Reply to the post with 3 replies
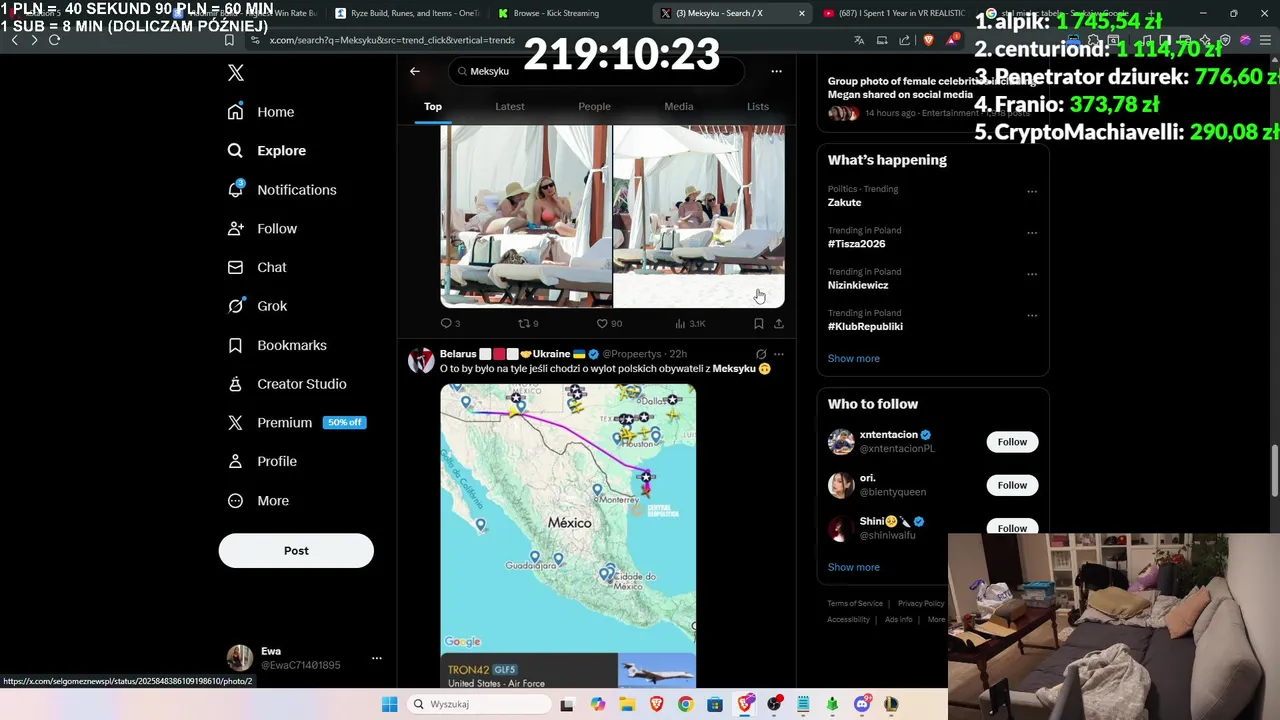This screenshot has height=720, width=1280. (x=450, y=324)
